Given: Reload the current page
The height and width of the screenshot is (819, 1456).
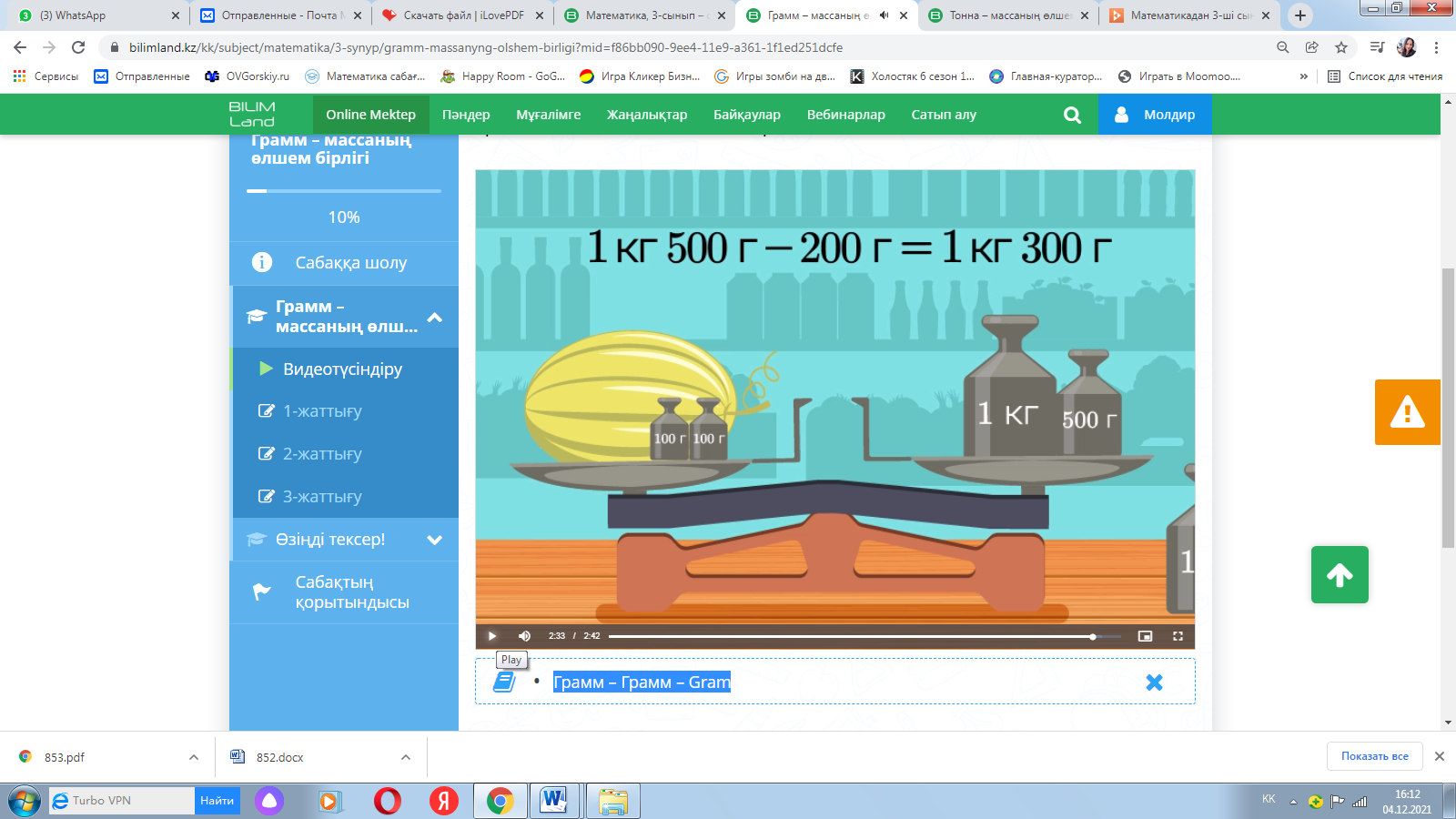Looking at the screenshot, I should point(78,47).
